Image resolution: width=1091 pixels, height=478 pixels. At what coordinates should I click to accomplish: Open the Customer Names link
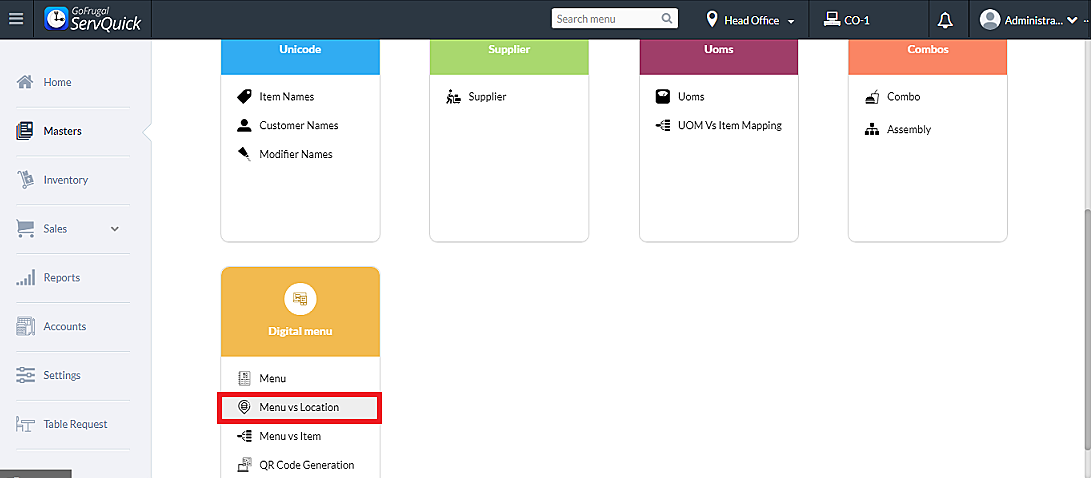point(298,126)
